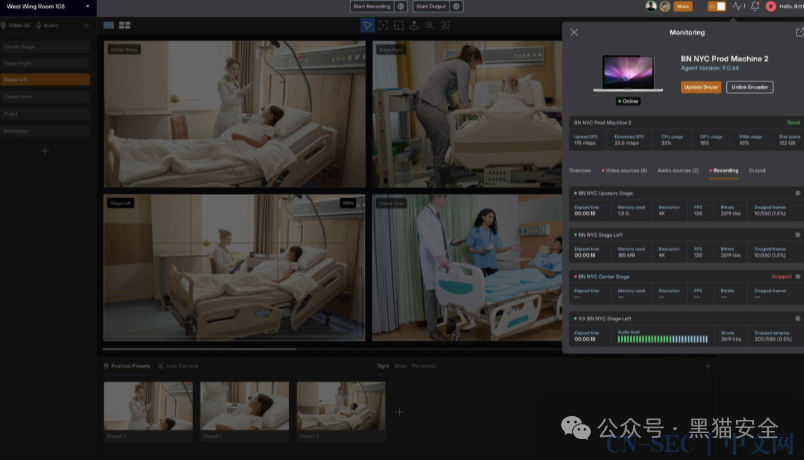Toggle the orange cloud switch
The image size is (804, 460).
tap(717, 6)
